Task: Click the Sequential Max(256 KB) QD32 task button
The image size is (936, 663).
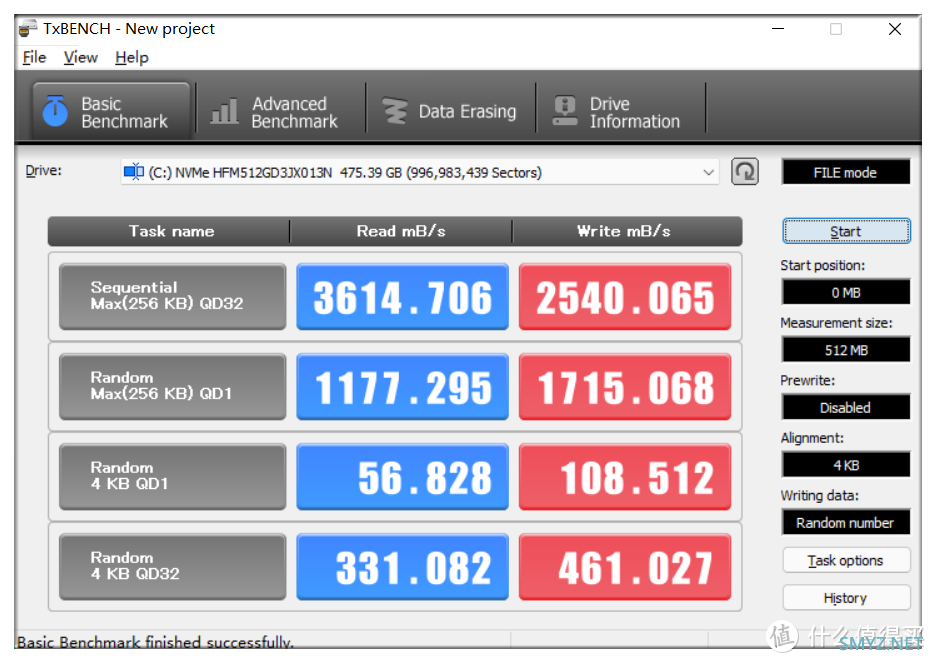Action: click(x=173, y=297)
